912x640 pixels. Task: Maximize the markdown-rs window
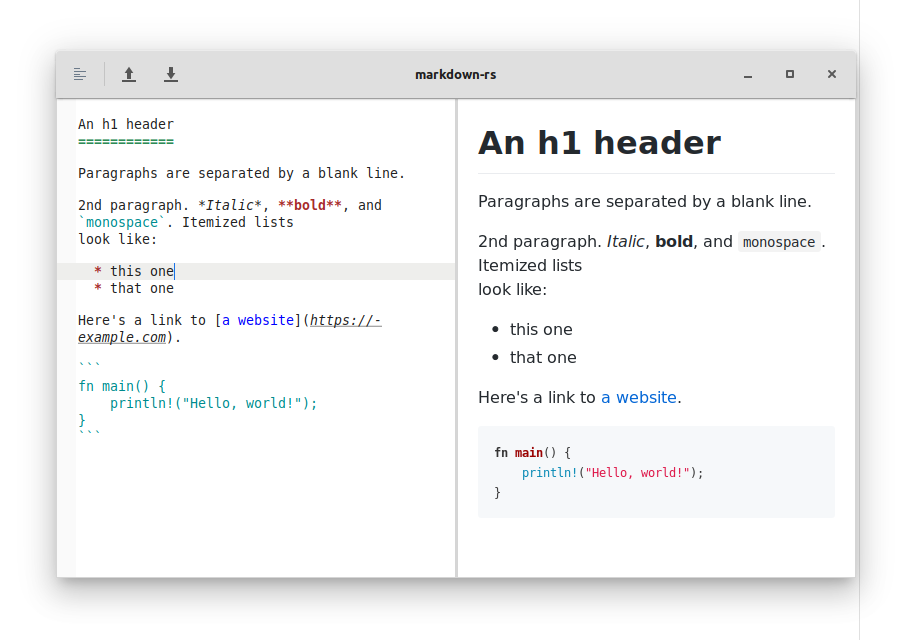click(790, 74)
